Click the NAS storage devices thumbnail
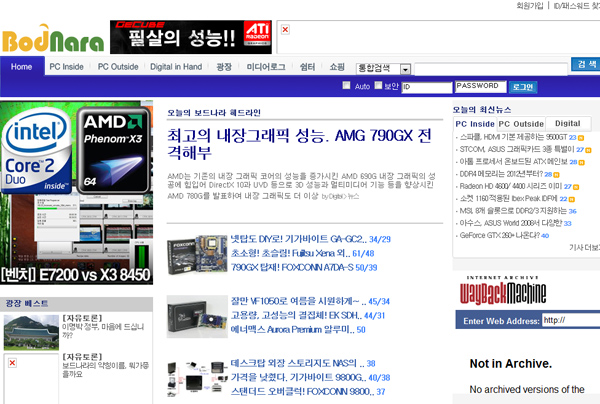 197,379
